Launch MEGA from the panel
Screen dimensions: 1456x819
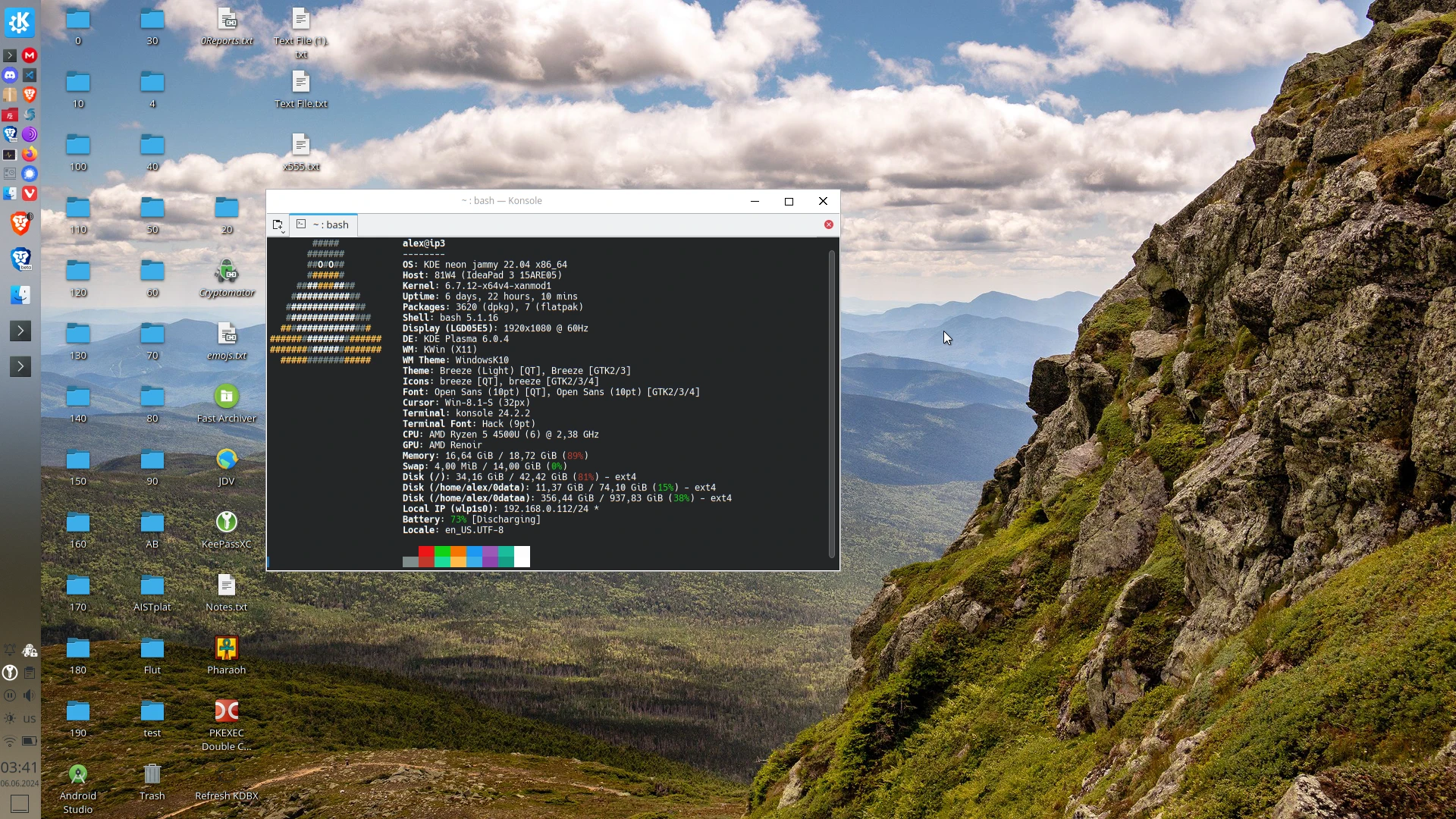pos(30,55)
